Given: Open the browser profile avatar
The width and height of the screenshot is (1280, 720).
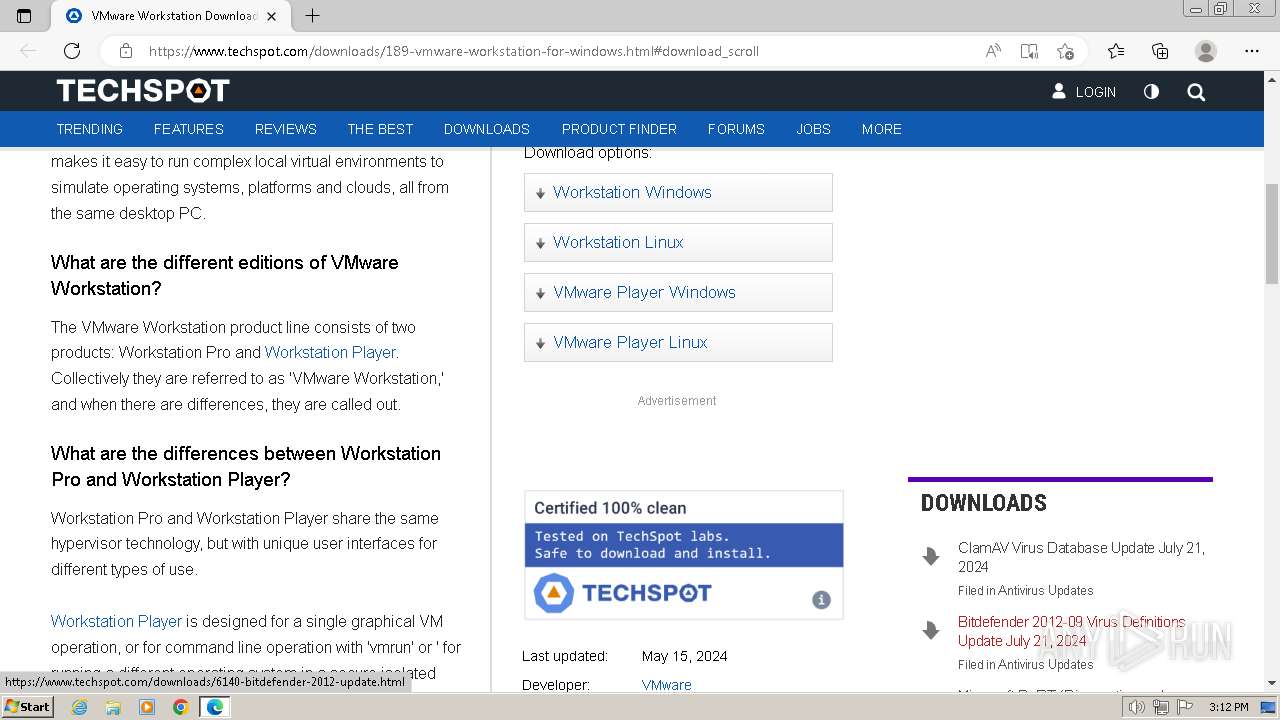Looking at the screenshot, I should click(x=1206, y=51).
